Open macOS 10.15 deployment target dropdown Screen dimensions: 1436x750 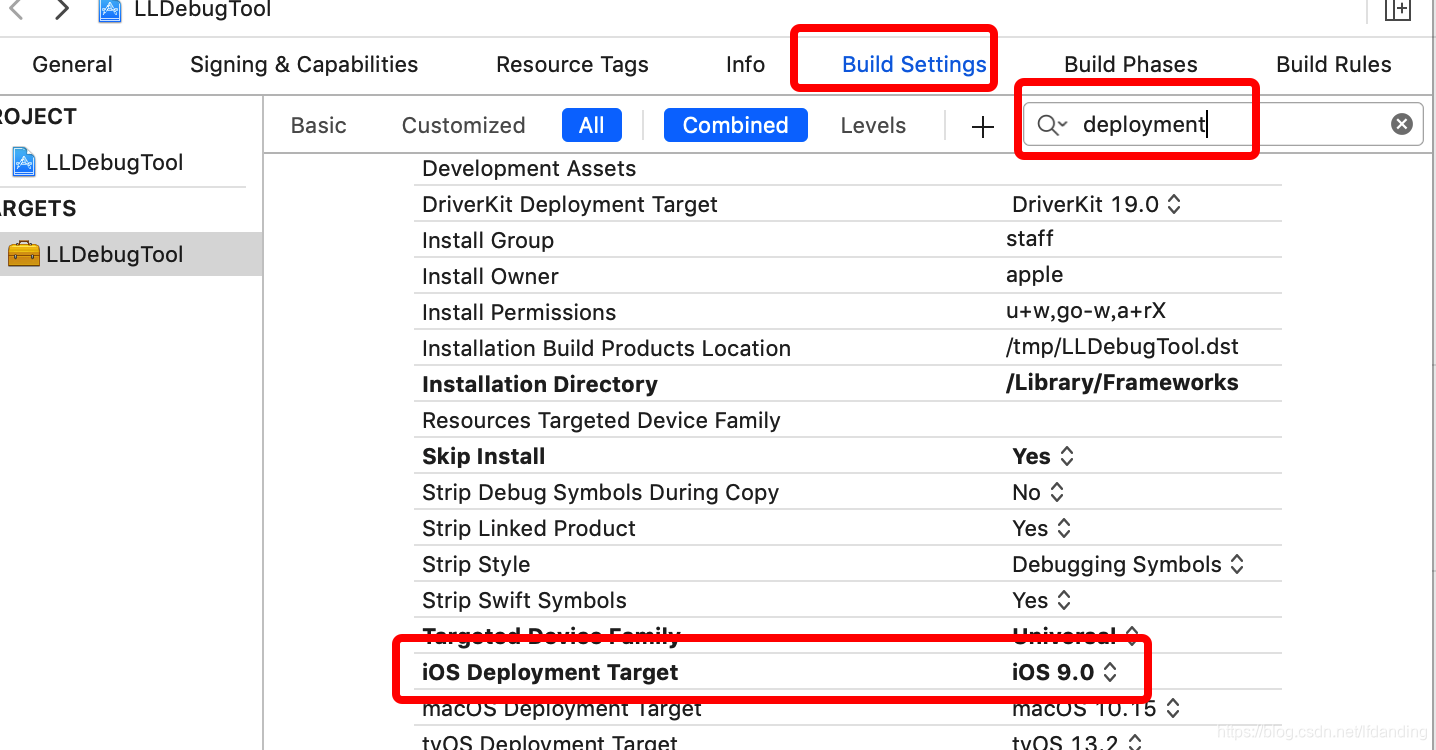[1096, 708]
